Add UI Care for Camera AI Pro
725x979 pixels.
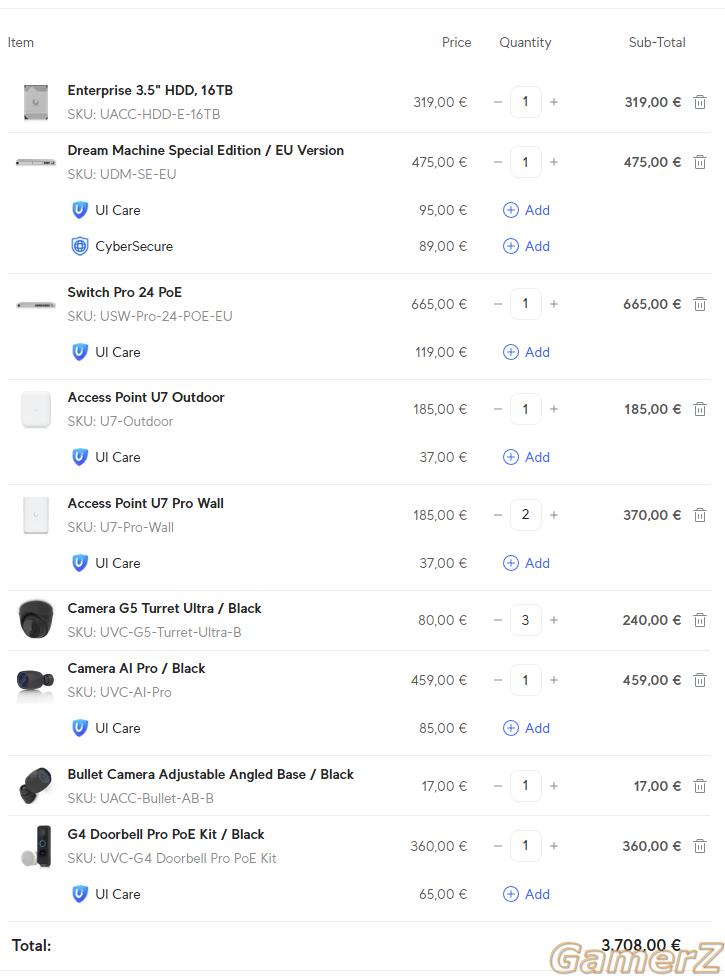526,728
